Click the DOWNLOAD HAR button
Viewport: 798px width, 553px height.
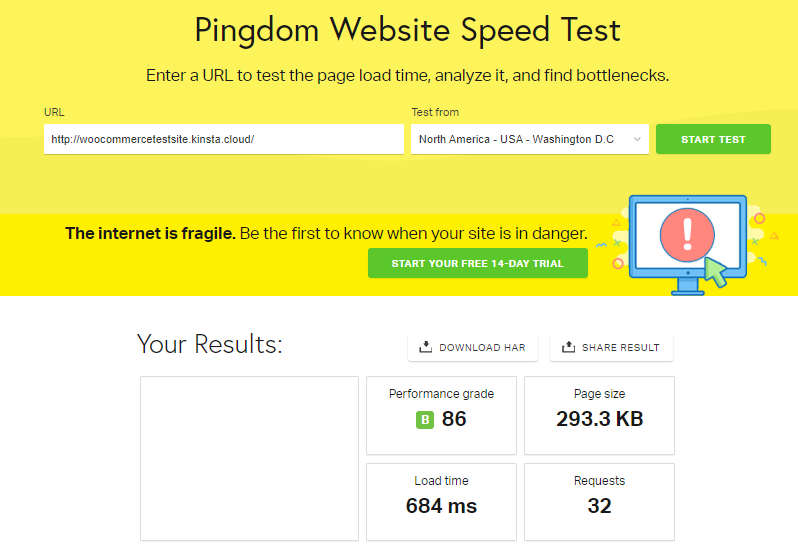473,347
